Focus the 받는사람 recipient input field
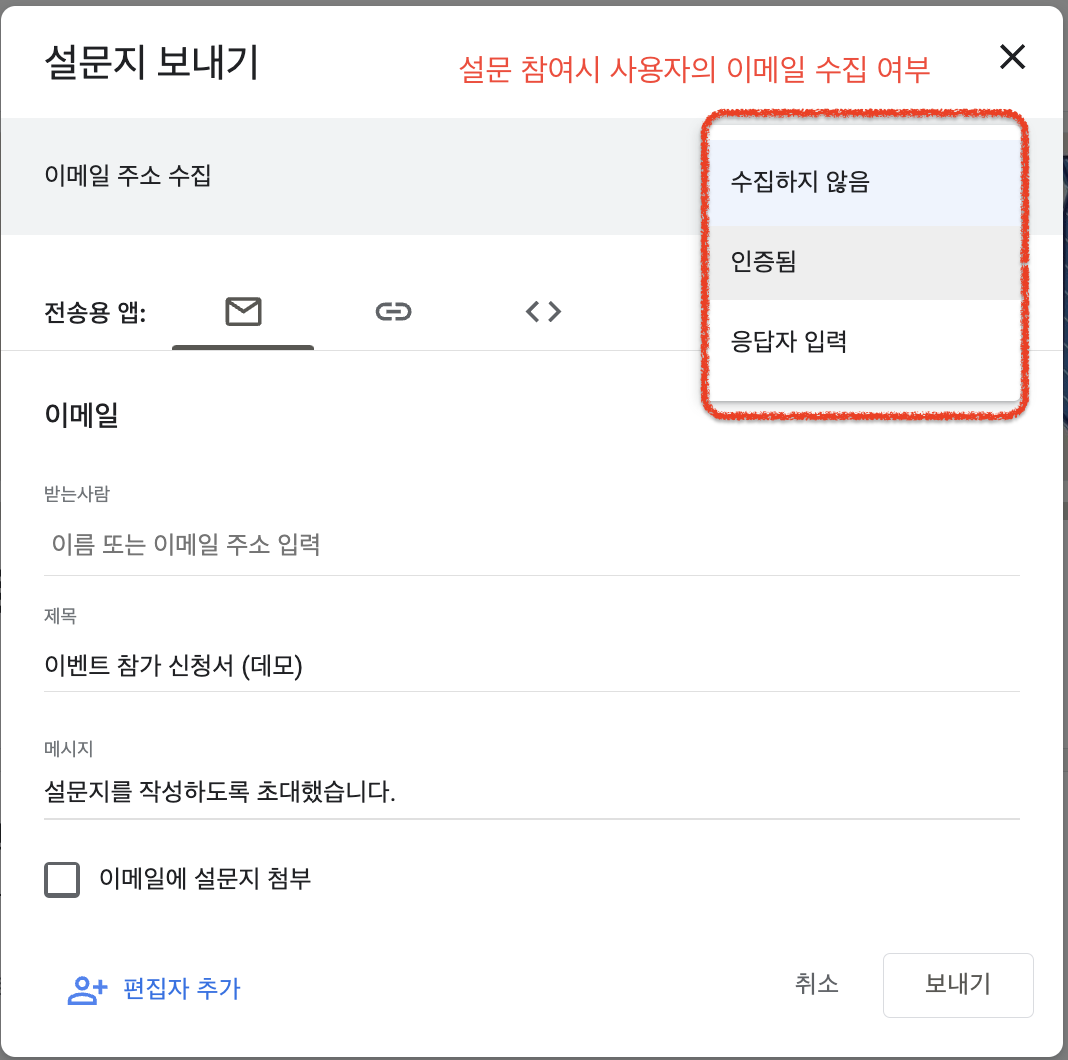The height and width of the screenshot is (1060, 1068). [530, 546]
